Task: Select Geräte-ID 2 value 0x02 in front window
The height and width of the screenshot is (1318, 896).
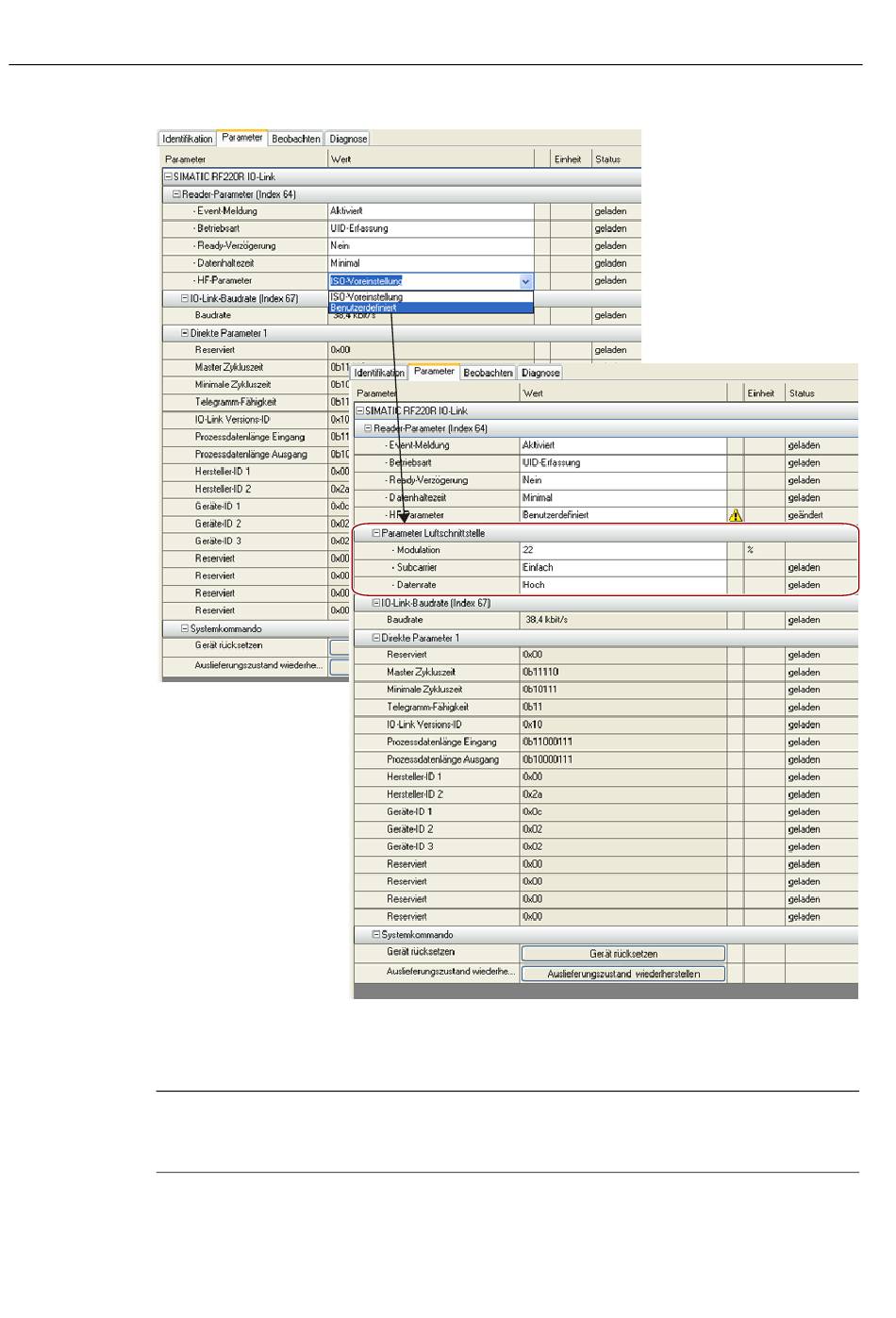Action: click(x=623, y=829)
